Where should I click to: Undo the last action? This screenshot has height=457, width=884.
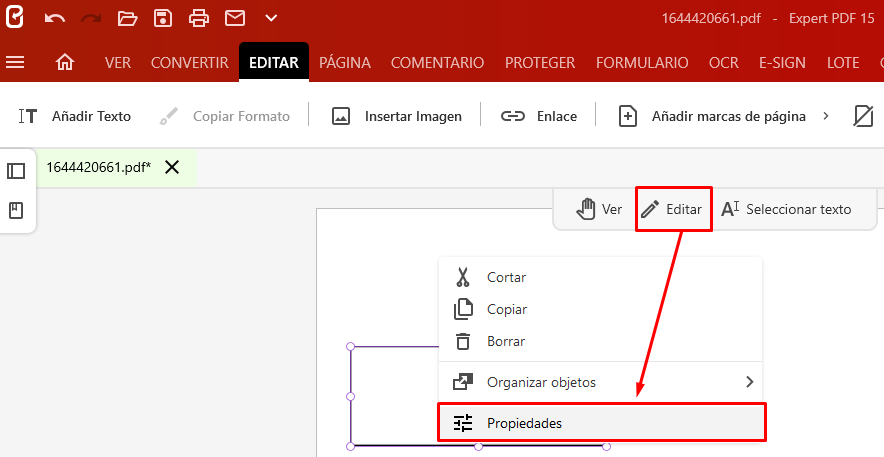(55, 19)
